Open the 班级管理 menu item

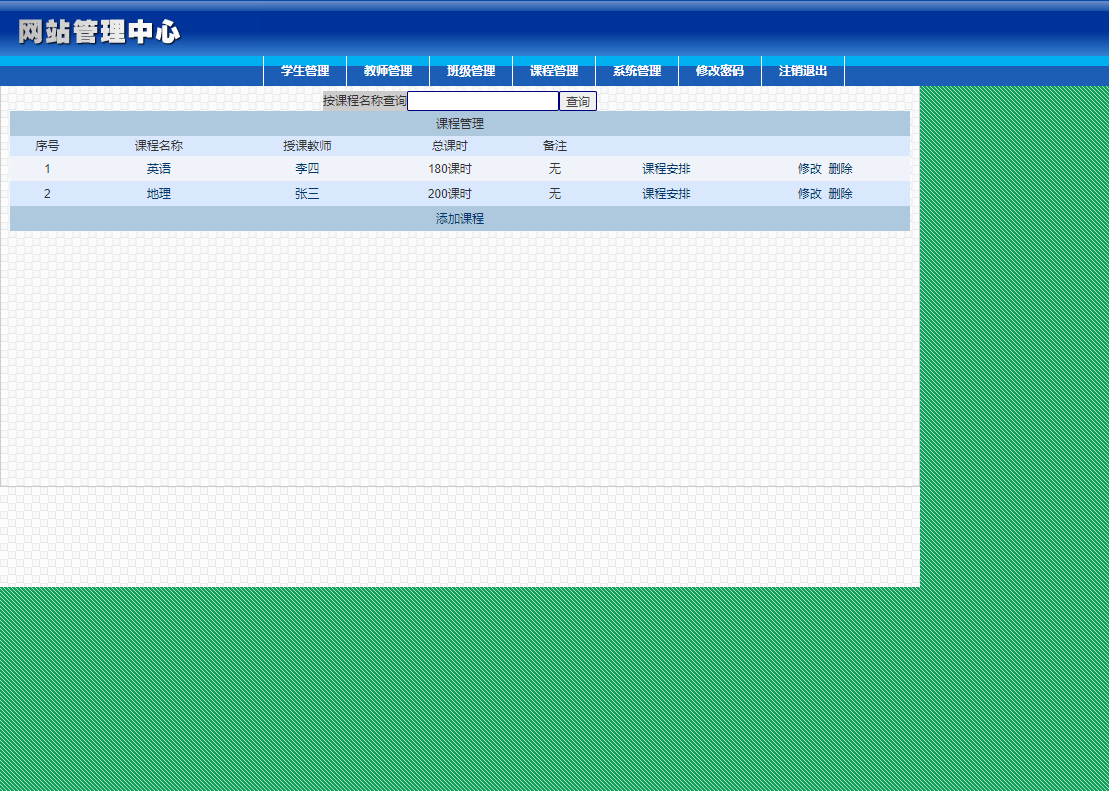[471, 71]
